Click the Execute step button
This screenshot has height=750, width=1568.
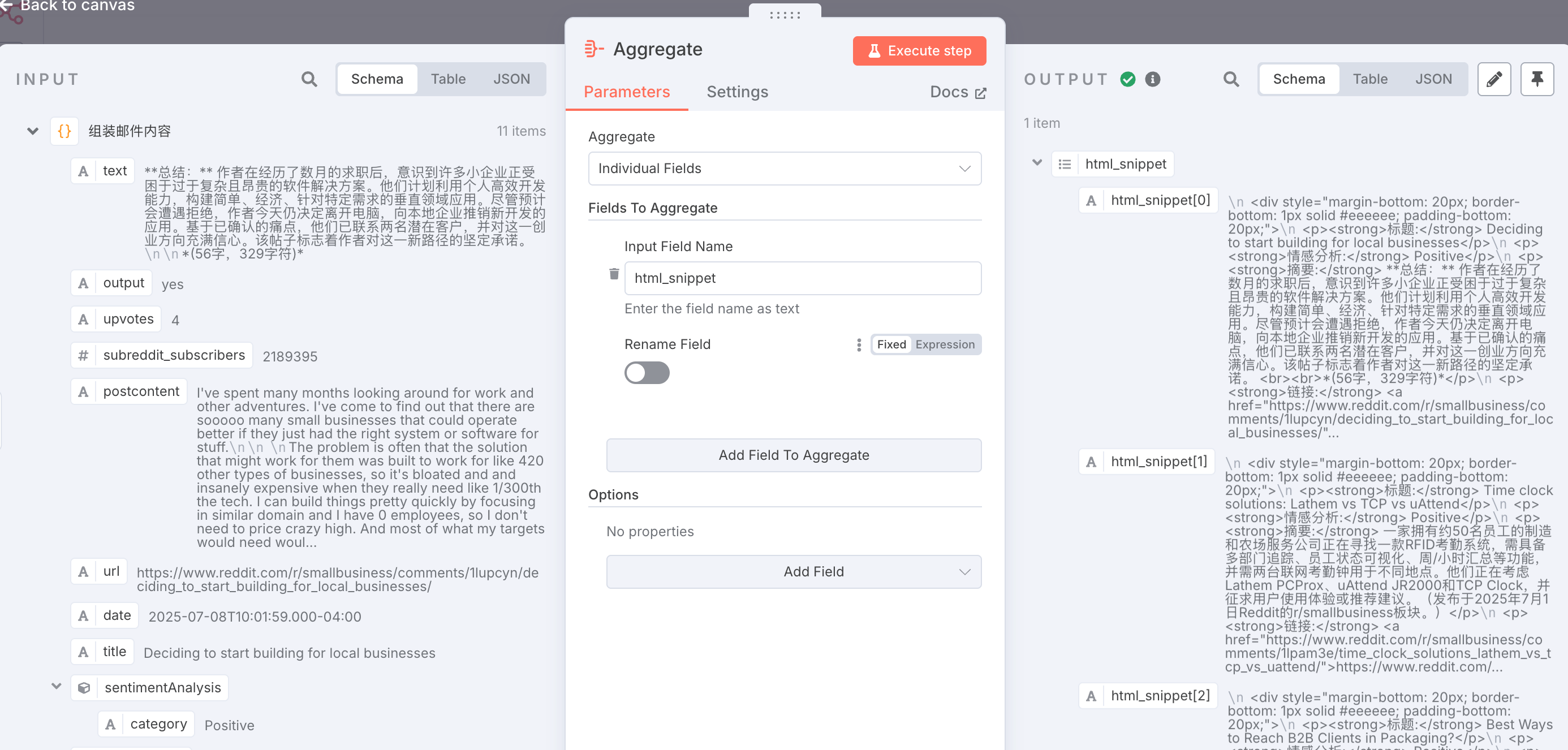click(x=919, y=50)
